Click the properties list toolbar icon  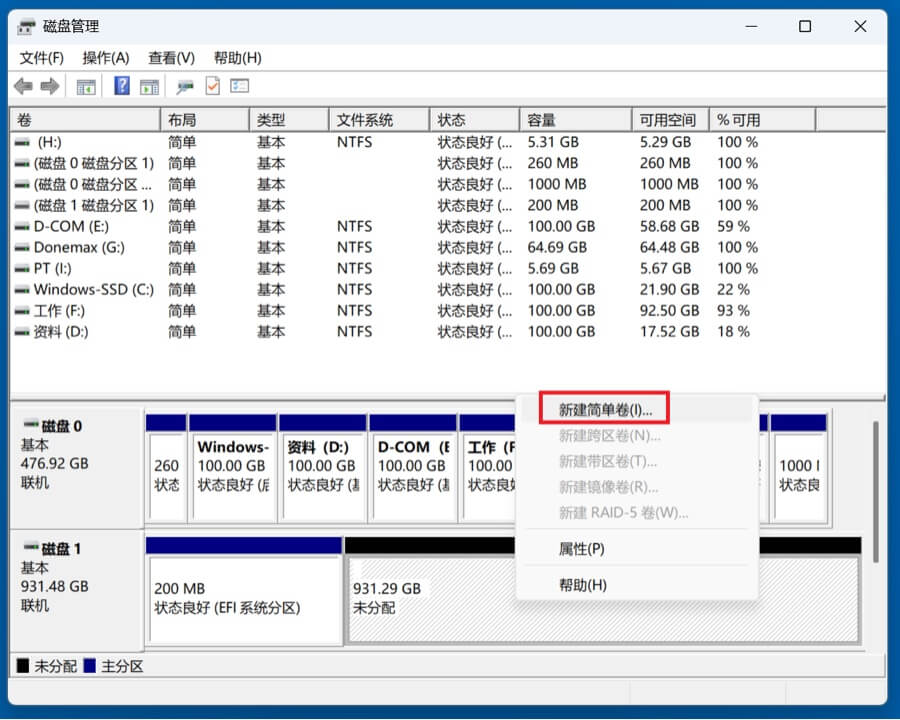(239, 86)
